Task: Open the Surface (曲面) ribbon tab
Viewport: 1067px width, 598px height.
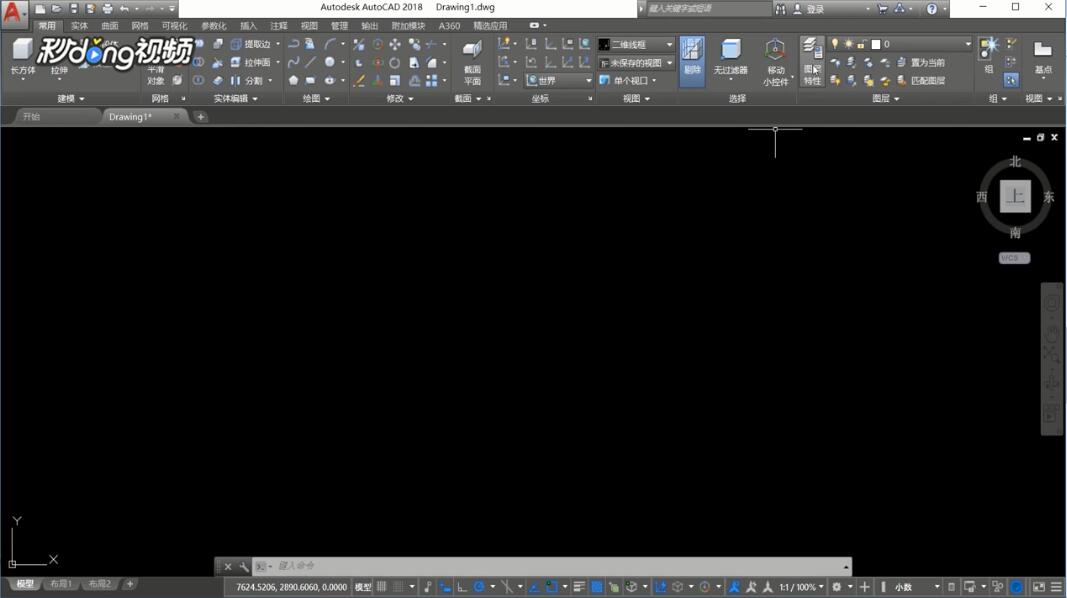Action: tap(110, 26)
